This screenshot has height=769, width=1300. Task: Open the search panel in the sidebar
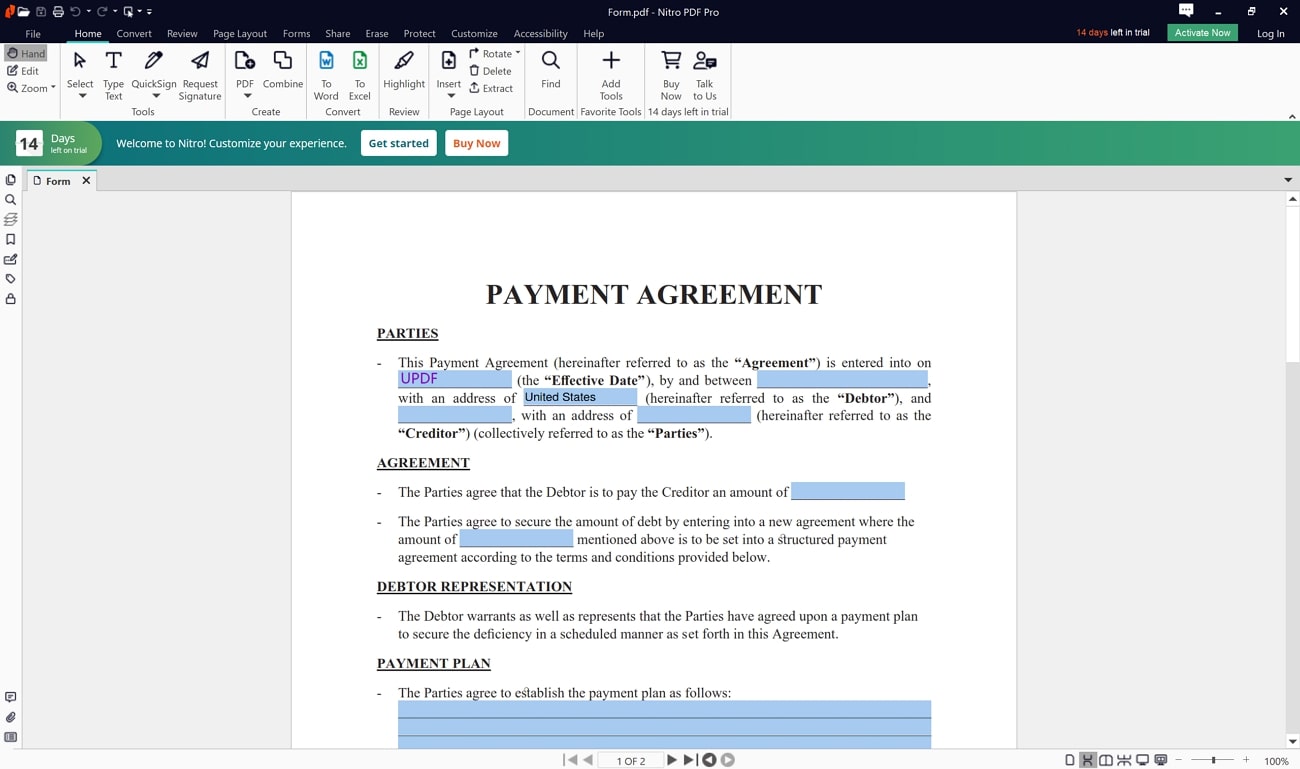tap(10, 199)
